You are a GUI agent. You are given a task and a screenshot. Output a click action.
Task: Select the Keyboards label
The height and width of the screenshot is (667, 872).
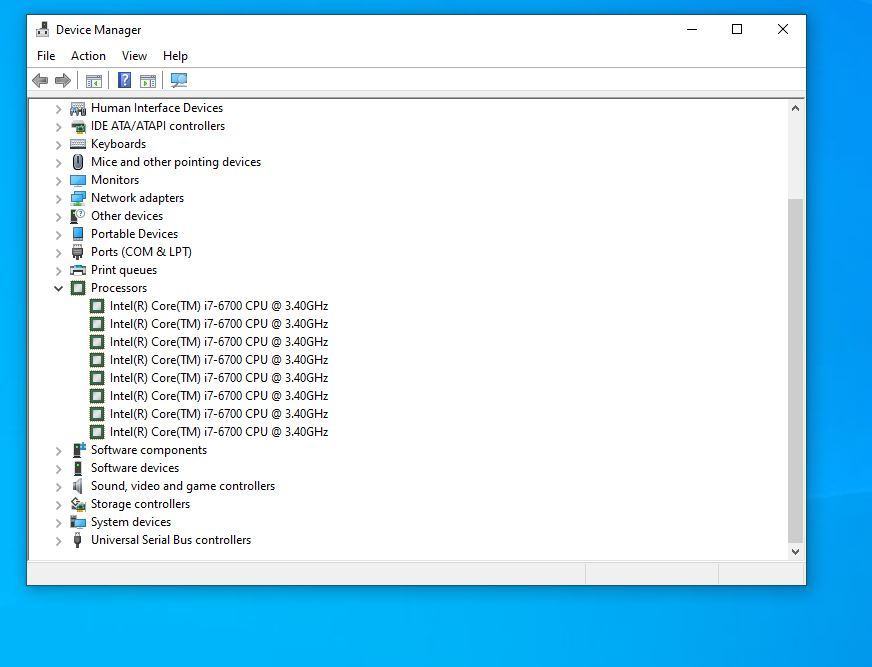[118, 144]
